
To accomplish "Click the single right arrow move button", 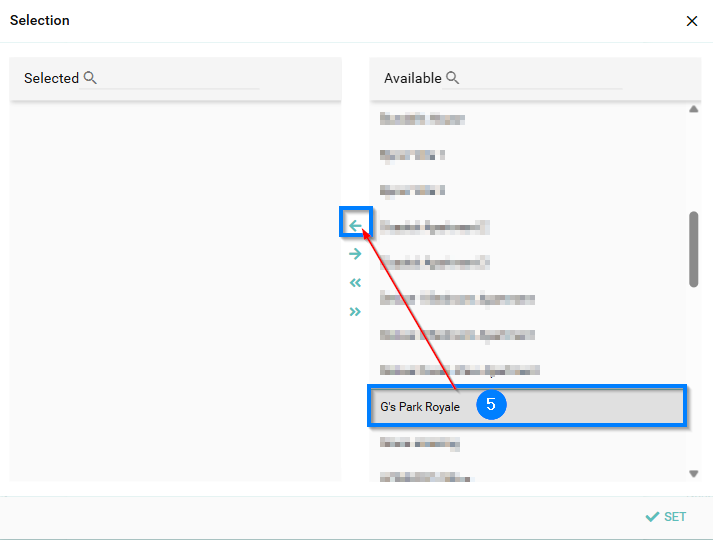I will tap(355, 254).
